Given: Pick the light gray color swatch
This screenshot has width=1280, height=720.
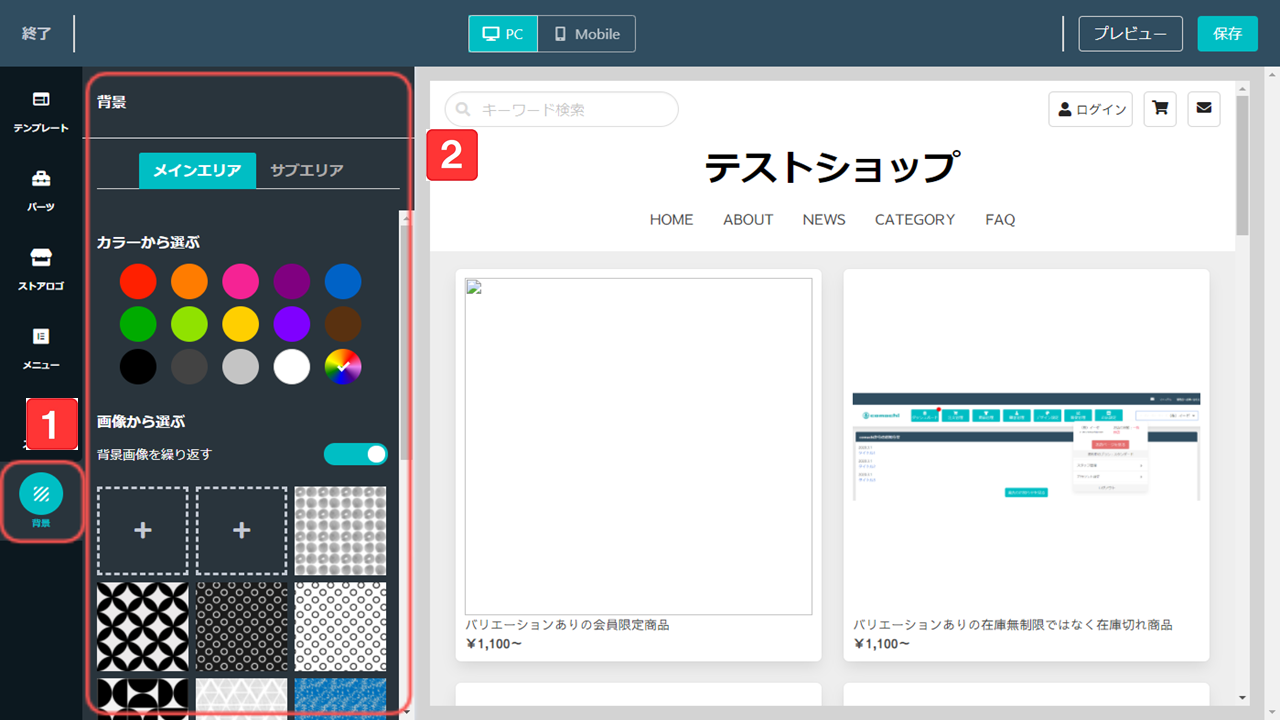Looking at the screenshot, I should tap(240, 367).
